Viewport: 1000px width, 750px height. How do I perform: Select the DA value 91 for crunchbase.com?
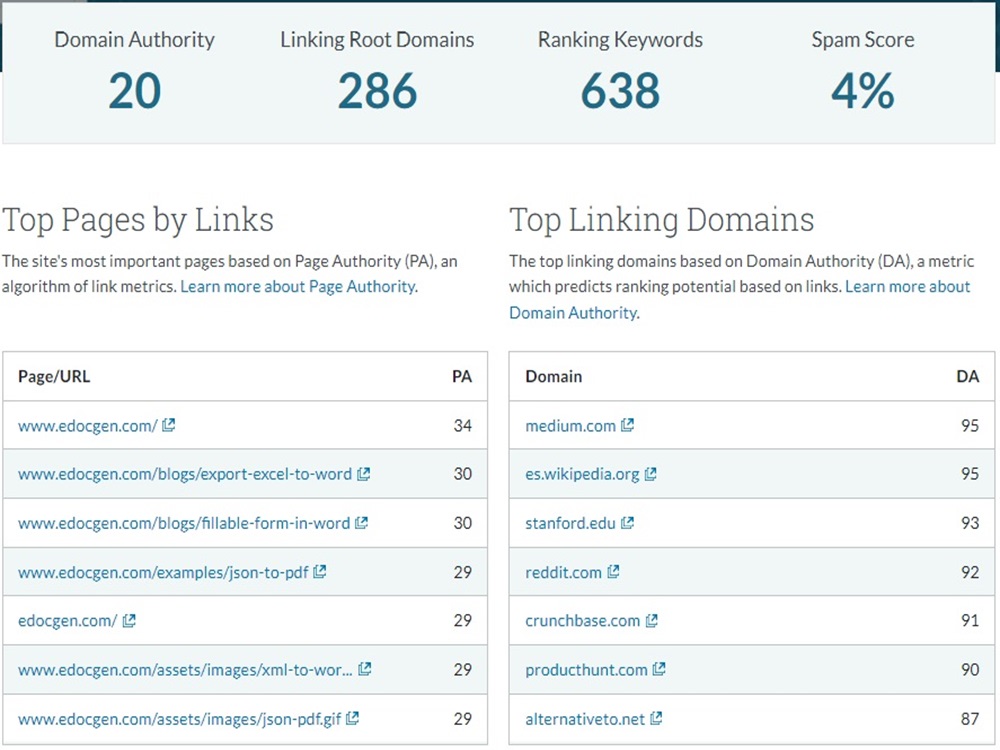970,621
